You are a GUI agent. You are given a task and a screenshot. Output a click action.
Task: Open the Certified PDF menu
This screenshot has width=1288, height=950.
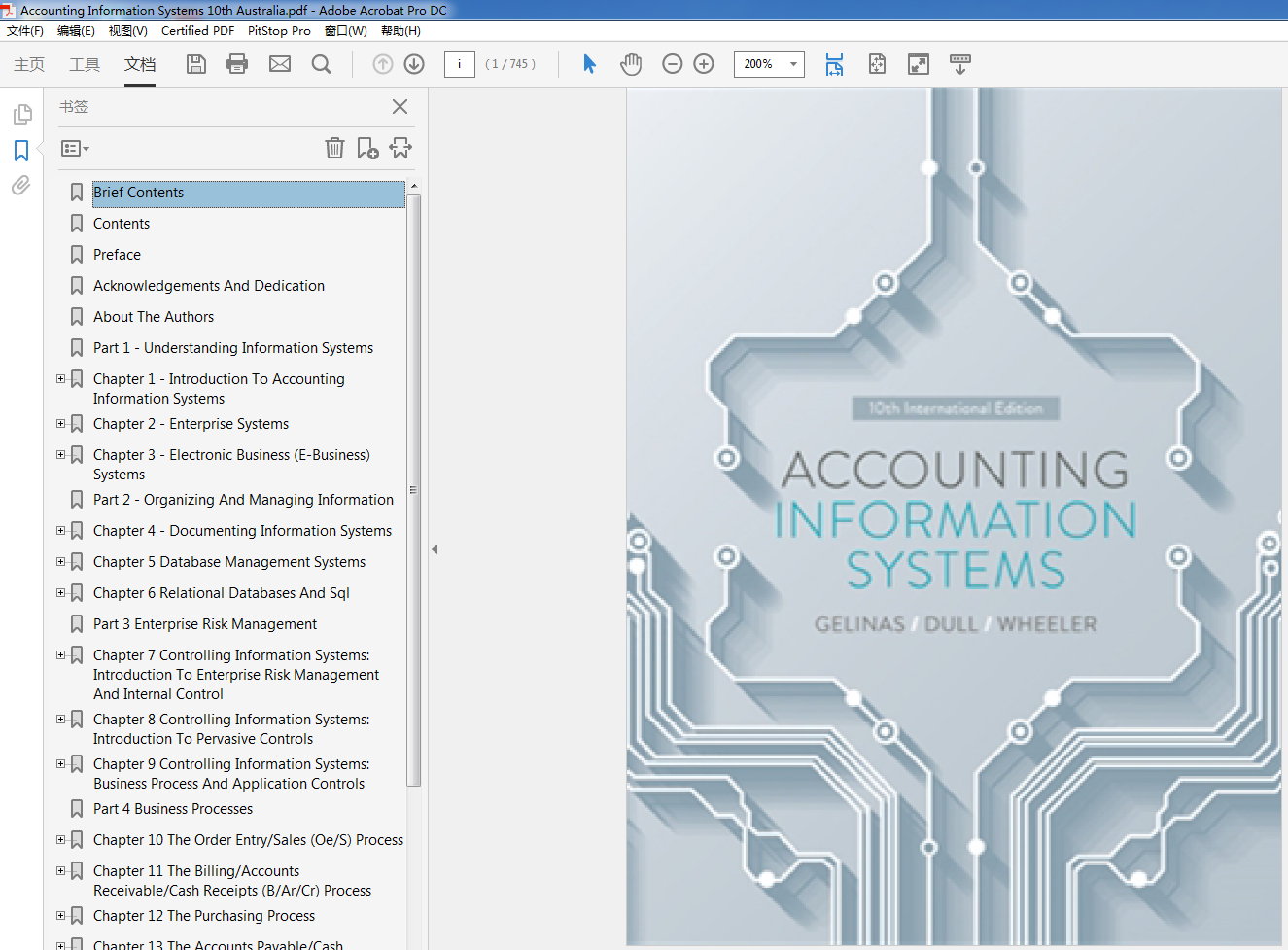[x=197, y=31]
